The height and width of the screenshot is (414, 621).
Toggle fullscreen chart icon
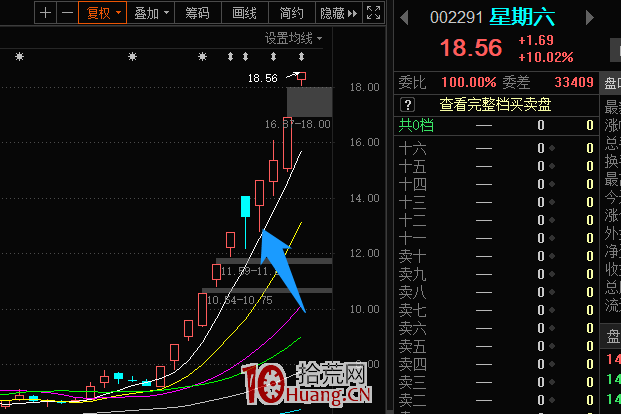[x=373, y=13]
